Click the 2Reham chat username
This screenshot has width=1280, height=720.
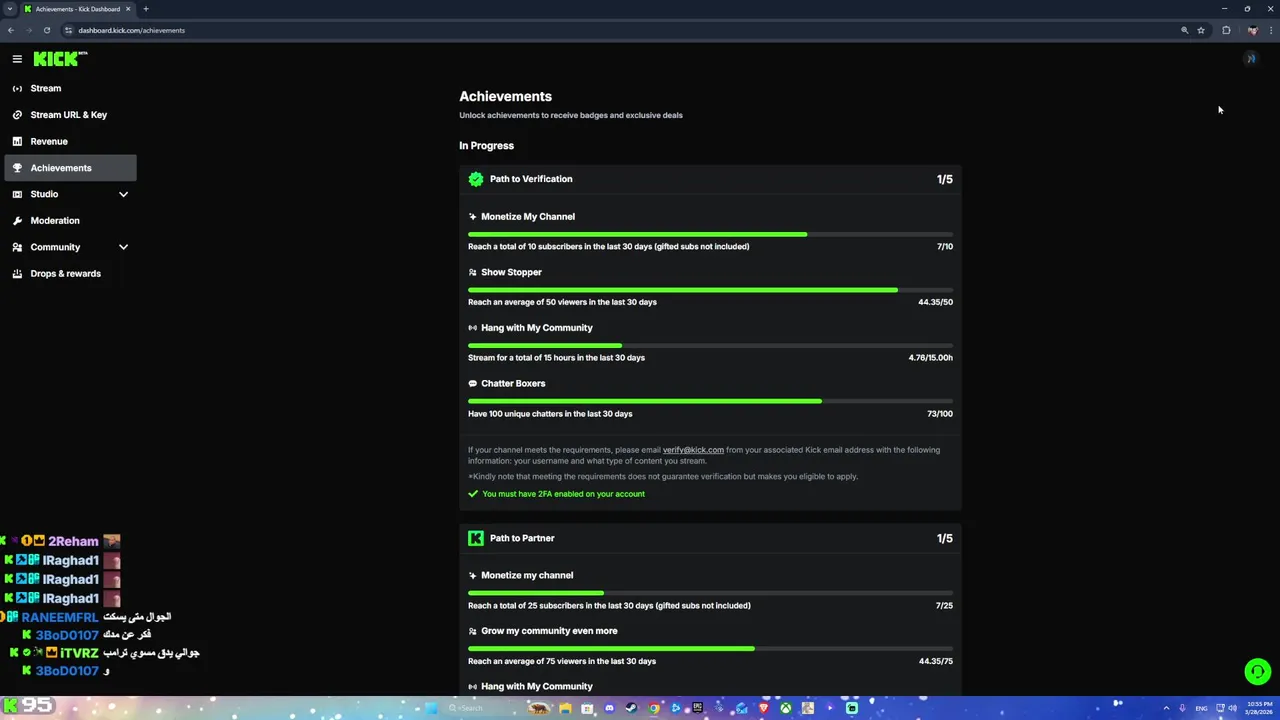point(73,541)
